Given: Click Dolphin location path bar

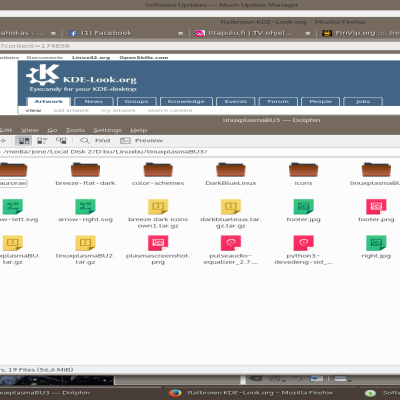Looking at the screenshot, I should [x=200, y=152].
